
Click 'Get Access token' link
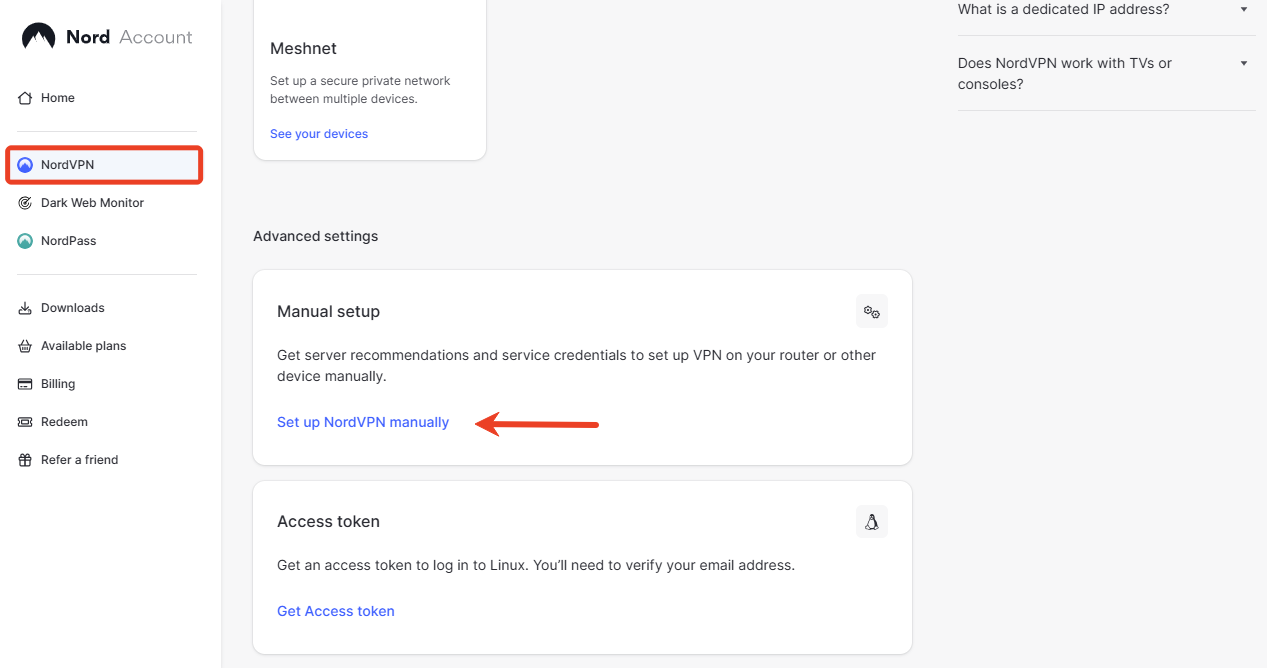[336, 611]
